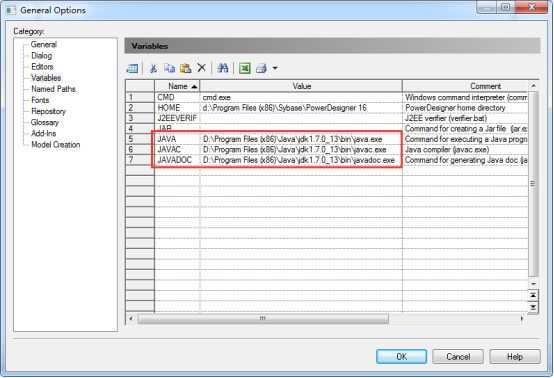Sort the list by the Name column header
Screen dimensions: 554x378
pos(178,86)
